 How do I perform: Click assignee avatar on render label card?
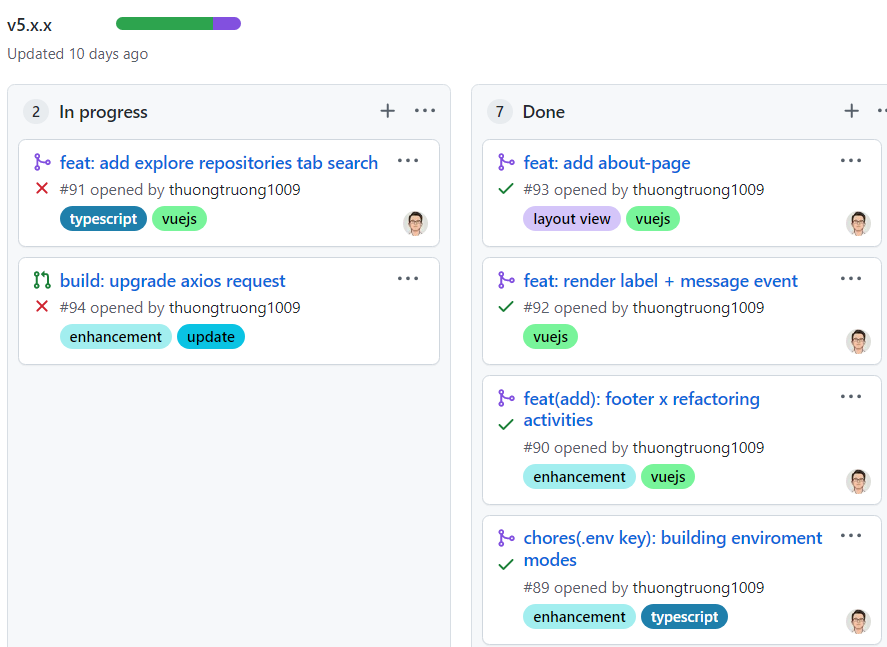(x=858, y=341)
